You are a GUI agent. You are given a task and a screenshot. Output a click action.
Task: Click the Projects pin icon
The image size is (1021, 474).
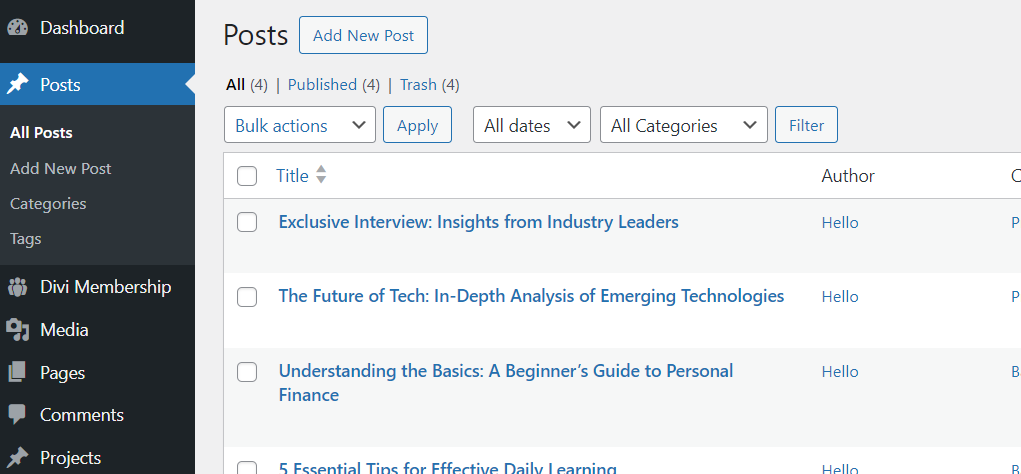point(17,458)
